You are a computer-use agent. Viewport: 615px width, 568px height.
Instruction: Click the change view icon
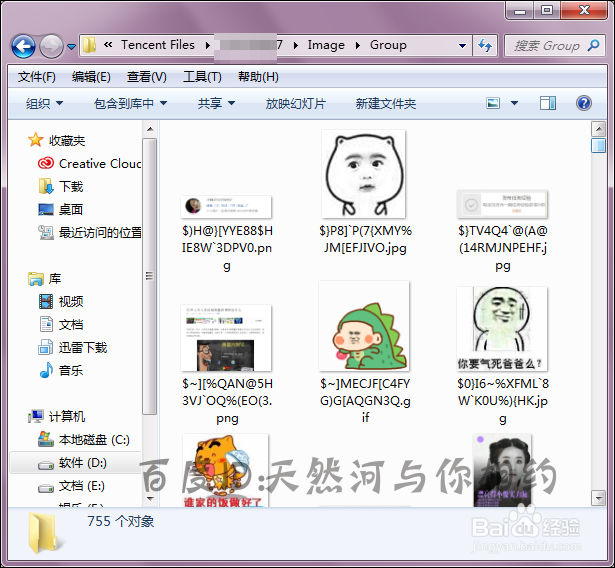493,103
